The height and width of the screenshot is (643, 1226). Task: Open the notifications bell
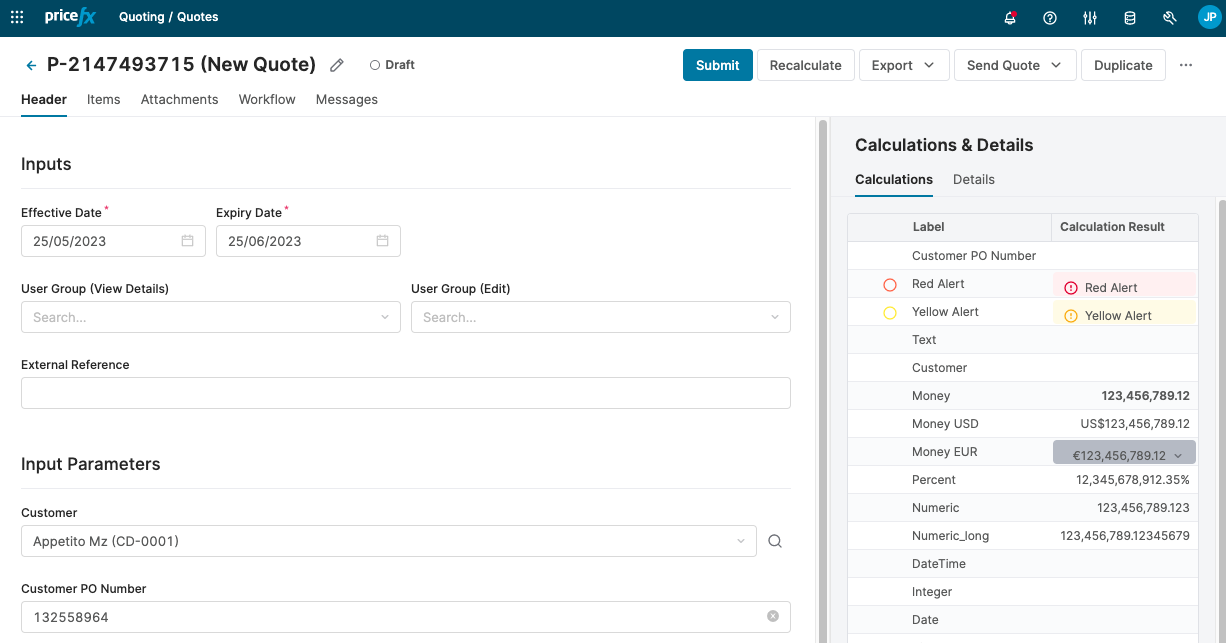coord(1010,18)
